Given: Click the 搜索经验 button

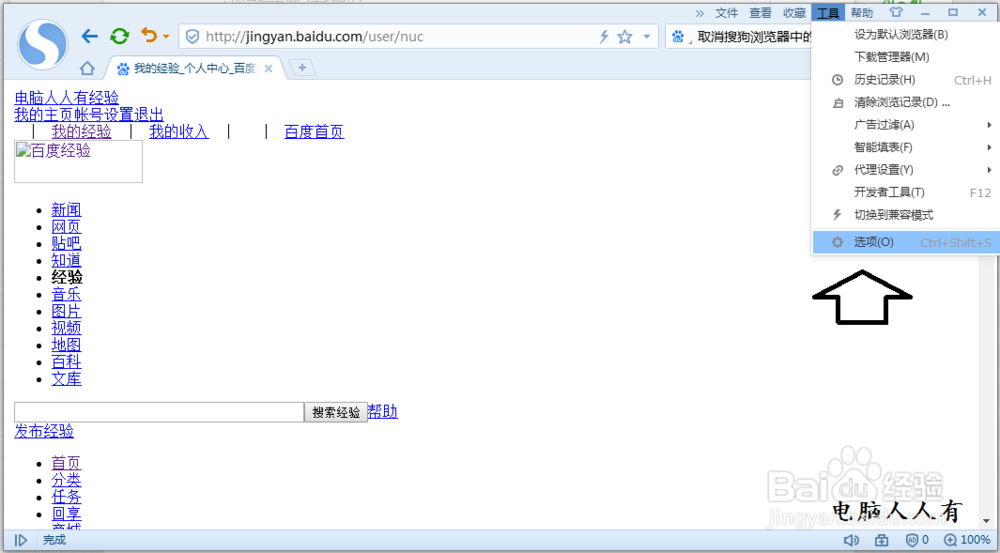Looking at the screenshot, I should point(336,413).
